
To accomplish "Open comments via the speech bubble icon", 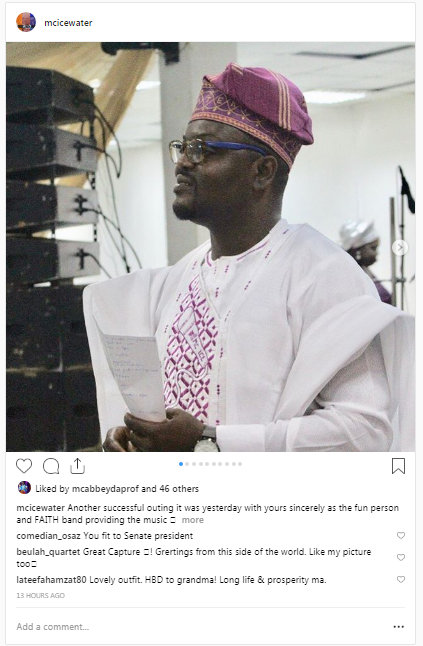I will (x=51, y=466).
